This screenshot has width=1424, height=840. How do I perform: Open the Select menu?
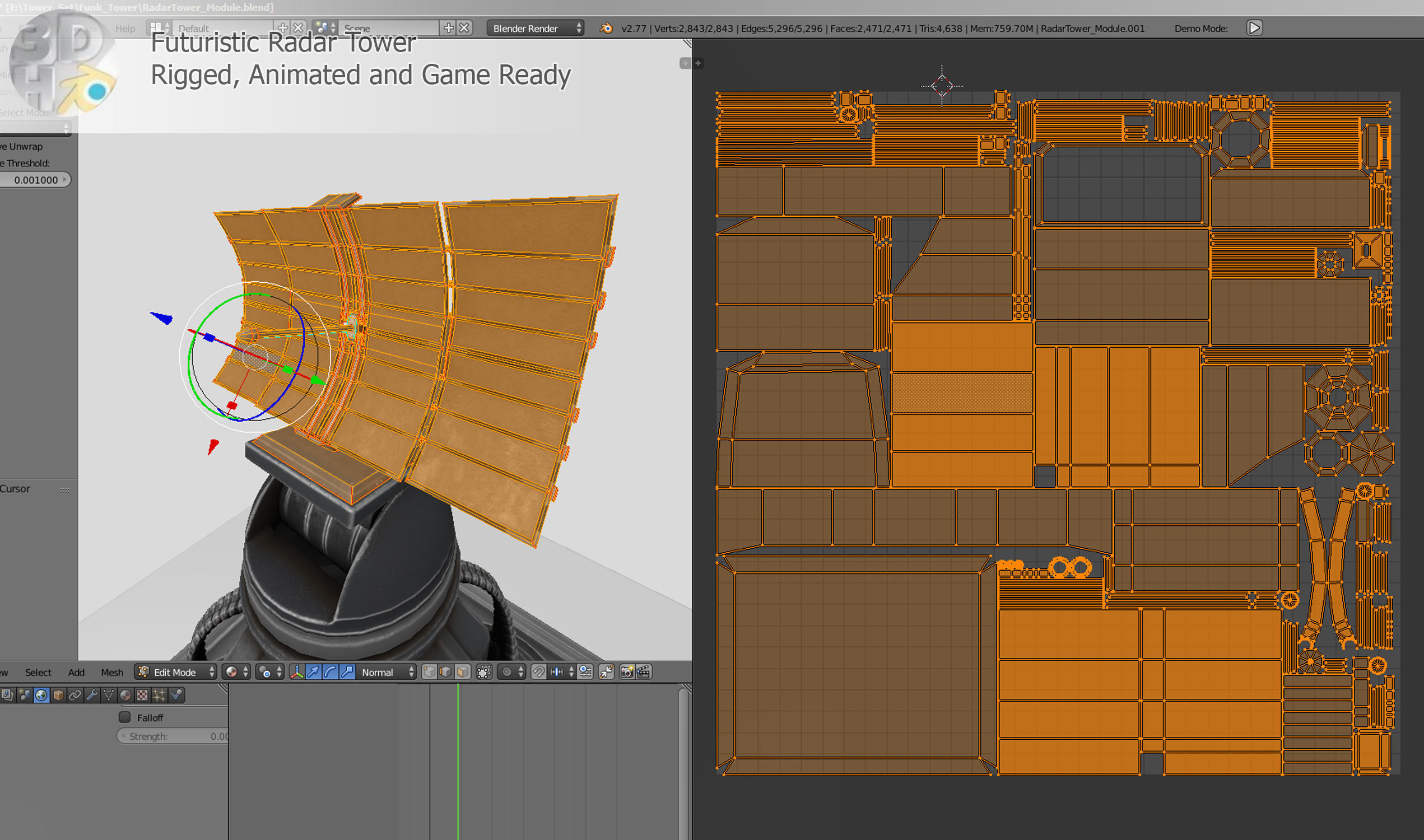tap(38, 673)
